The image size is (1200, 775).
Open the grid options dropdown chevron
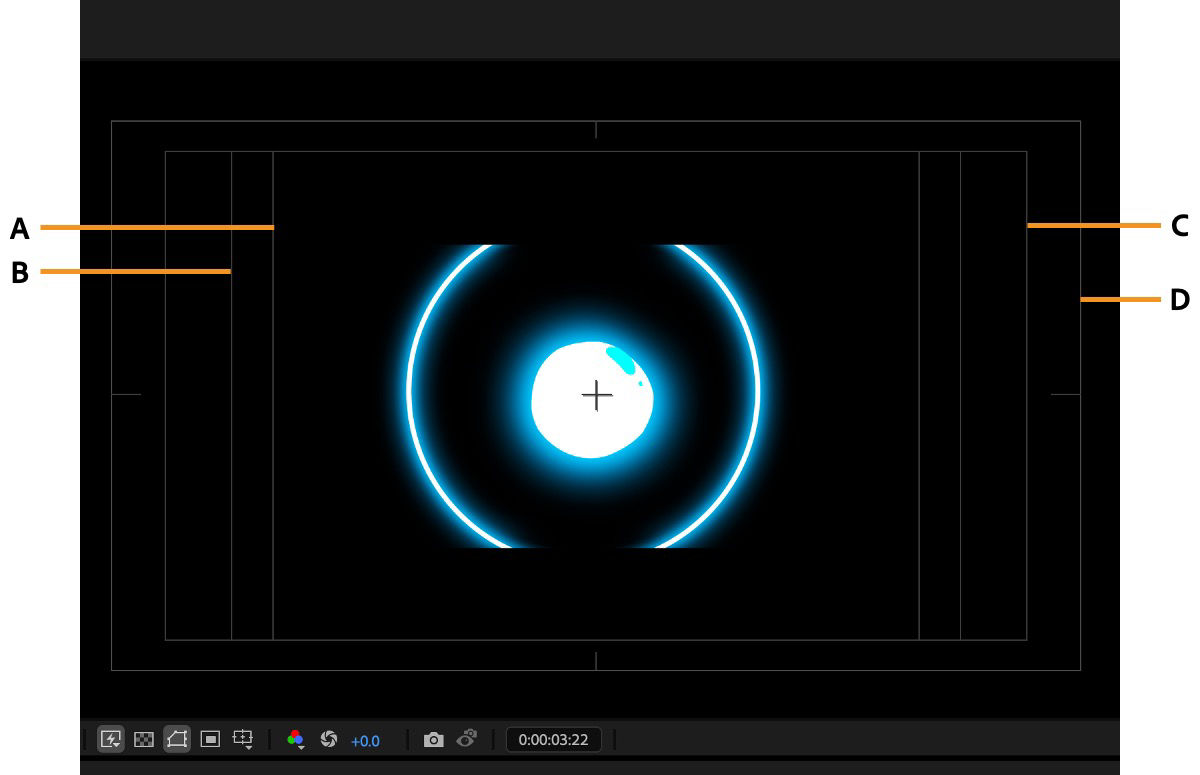click(248, 749)
